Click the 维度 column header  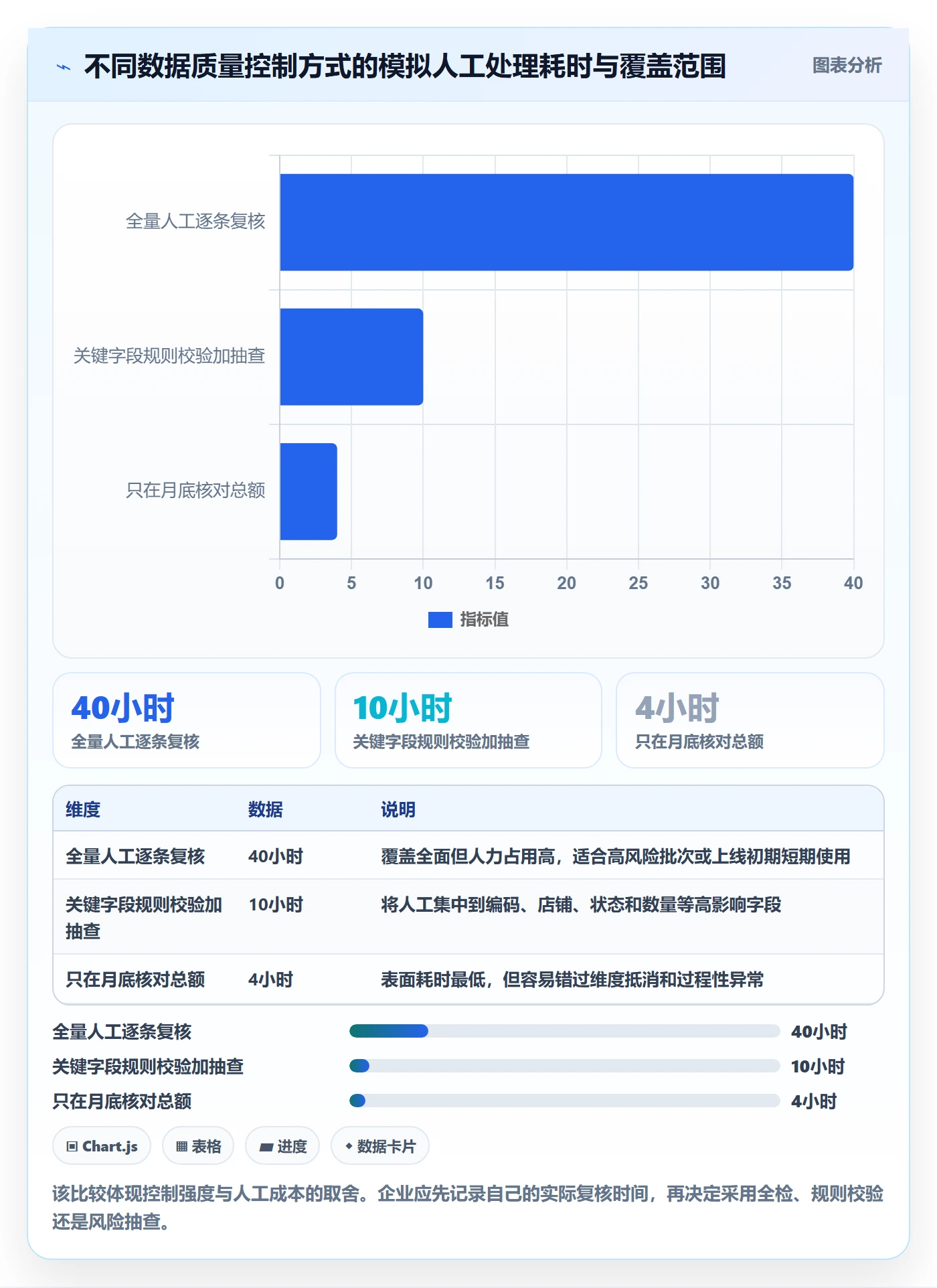83,809
